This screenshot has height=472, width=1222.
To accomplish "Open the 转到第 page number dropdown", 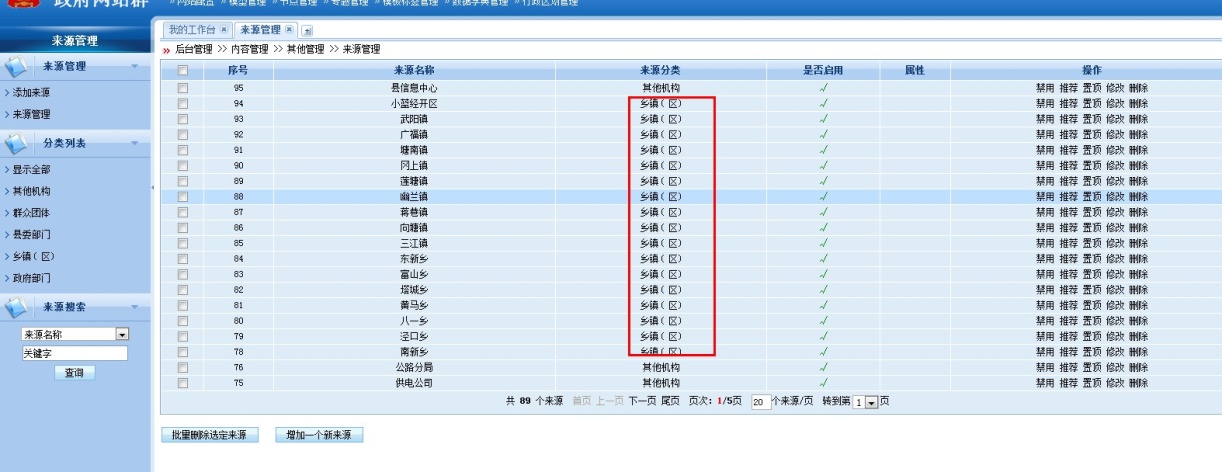I will (x=870, y=402).
